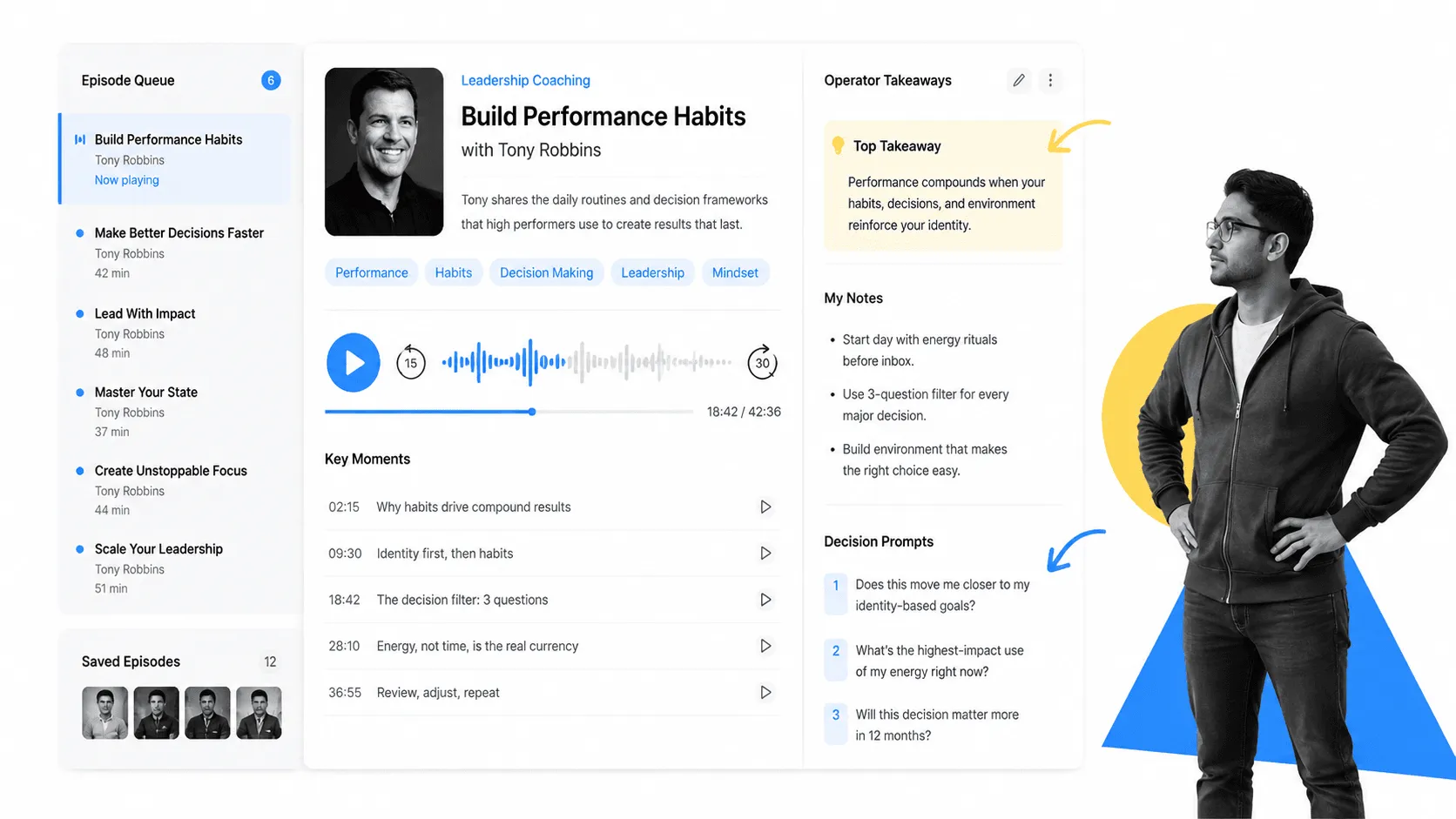
Task: Click the 'Key Moments' heading
Action: coord(367,459)
